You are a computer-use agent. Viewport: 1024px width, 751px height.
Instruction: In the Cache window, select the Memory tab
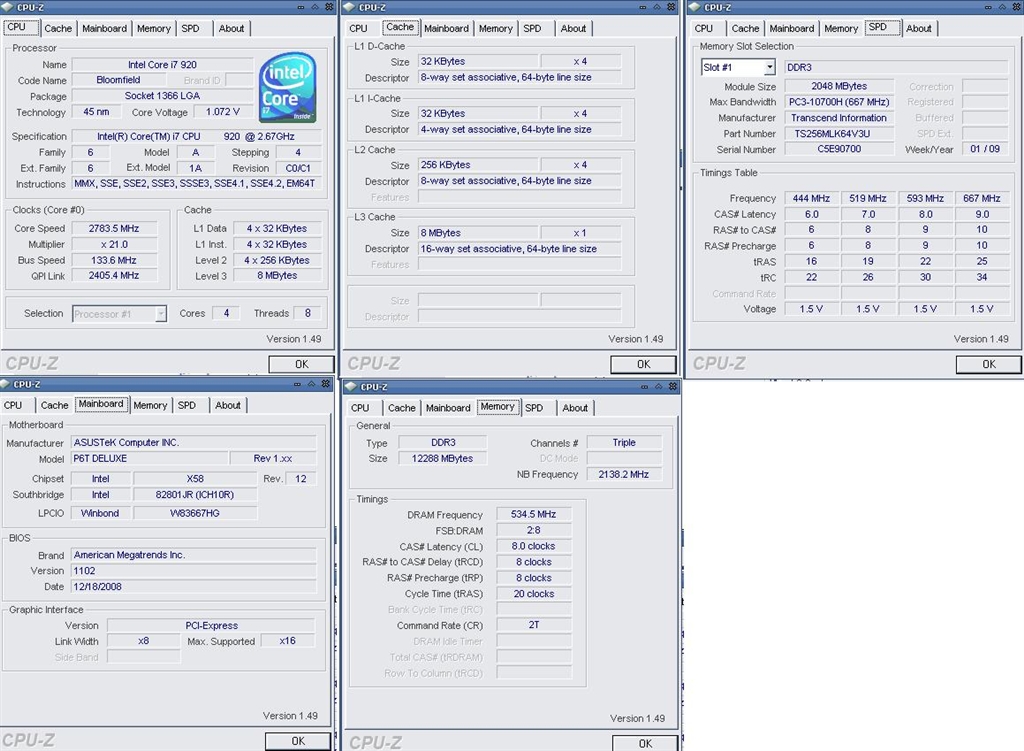click(x=496, y=29)
